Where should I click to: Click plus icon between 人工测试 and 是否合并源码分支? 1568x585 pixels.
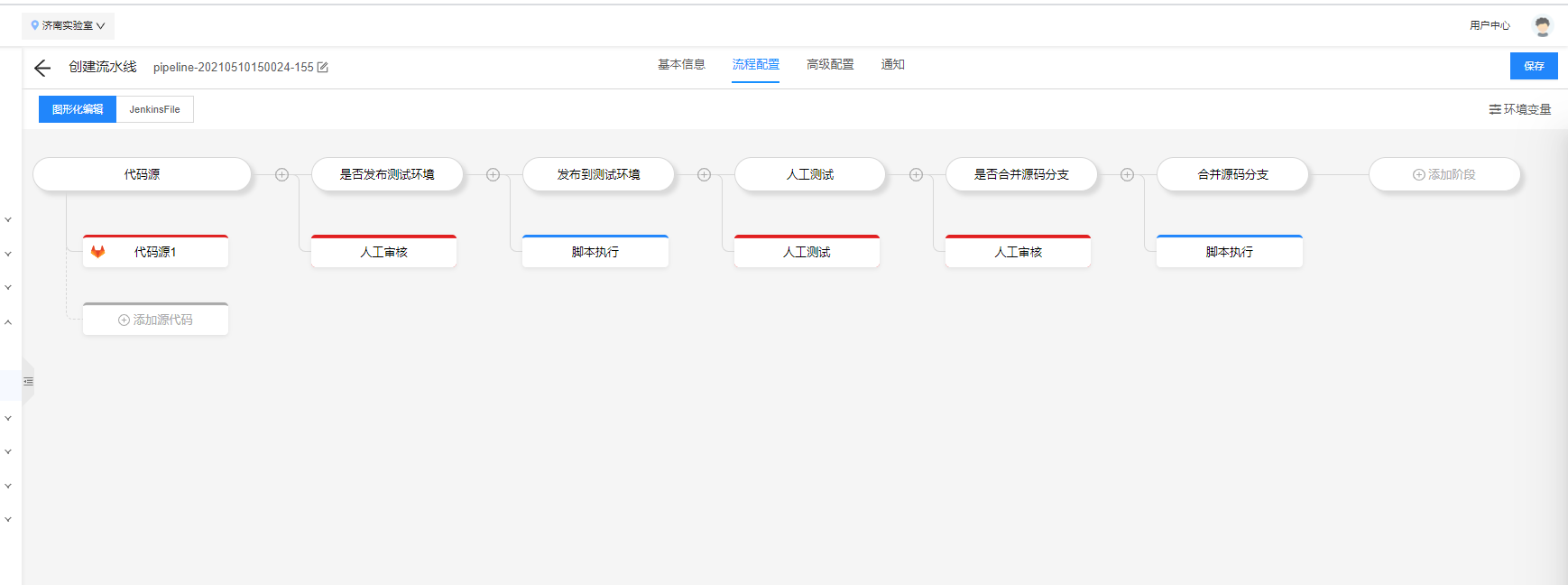click(x=916, y=175)
